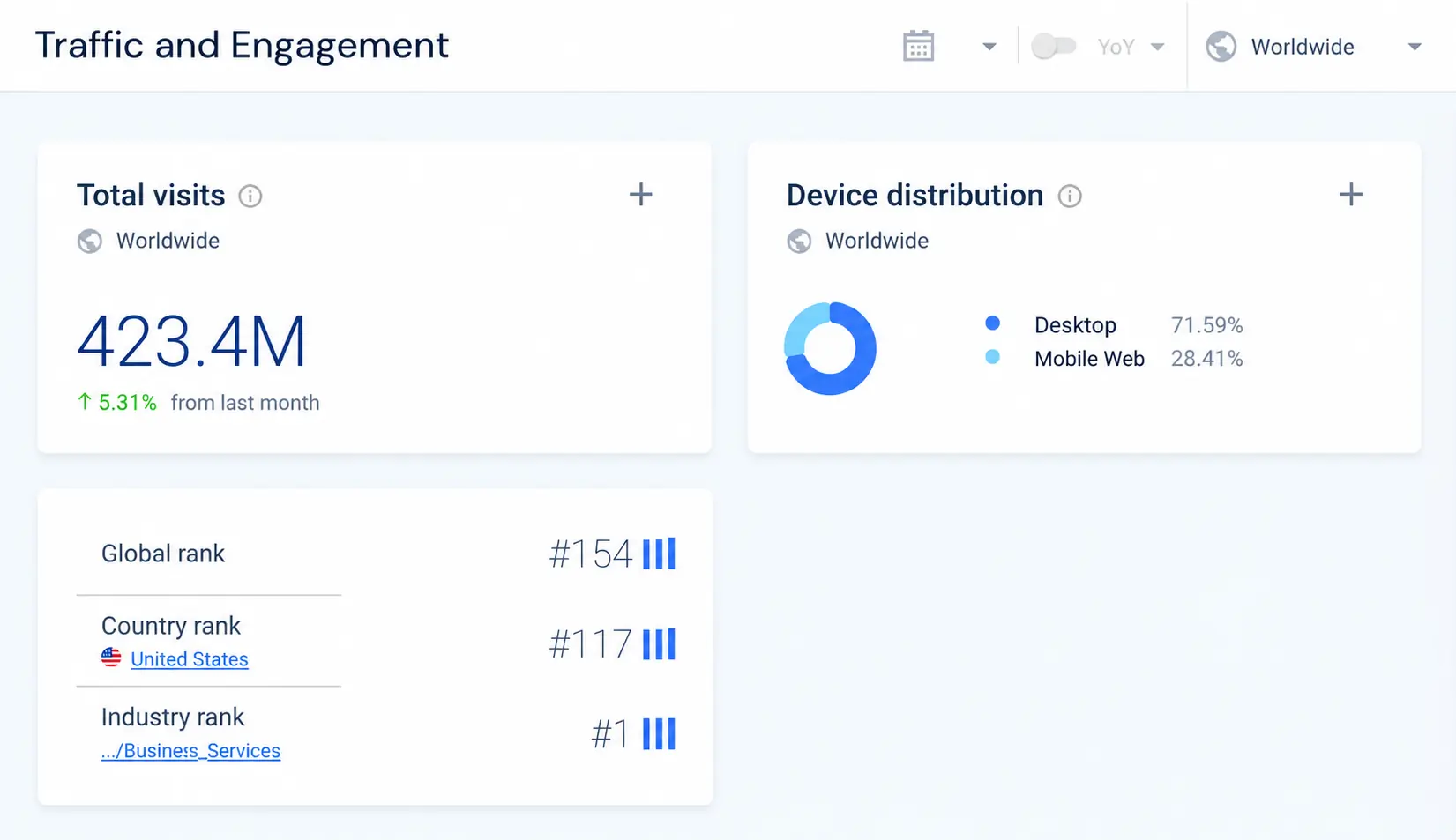
Task: Click the #117 country rank value
Action: (x=591, y=644)
